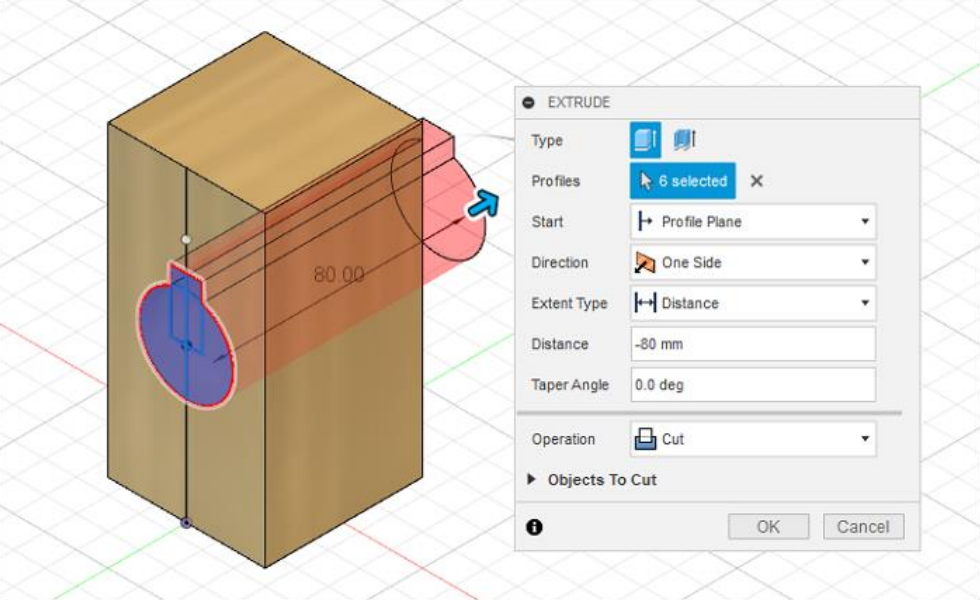The height and width of the screenshot is (600, 980).
Task: Click the "6 selected" profiles selector
Action: click(683, 181)
